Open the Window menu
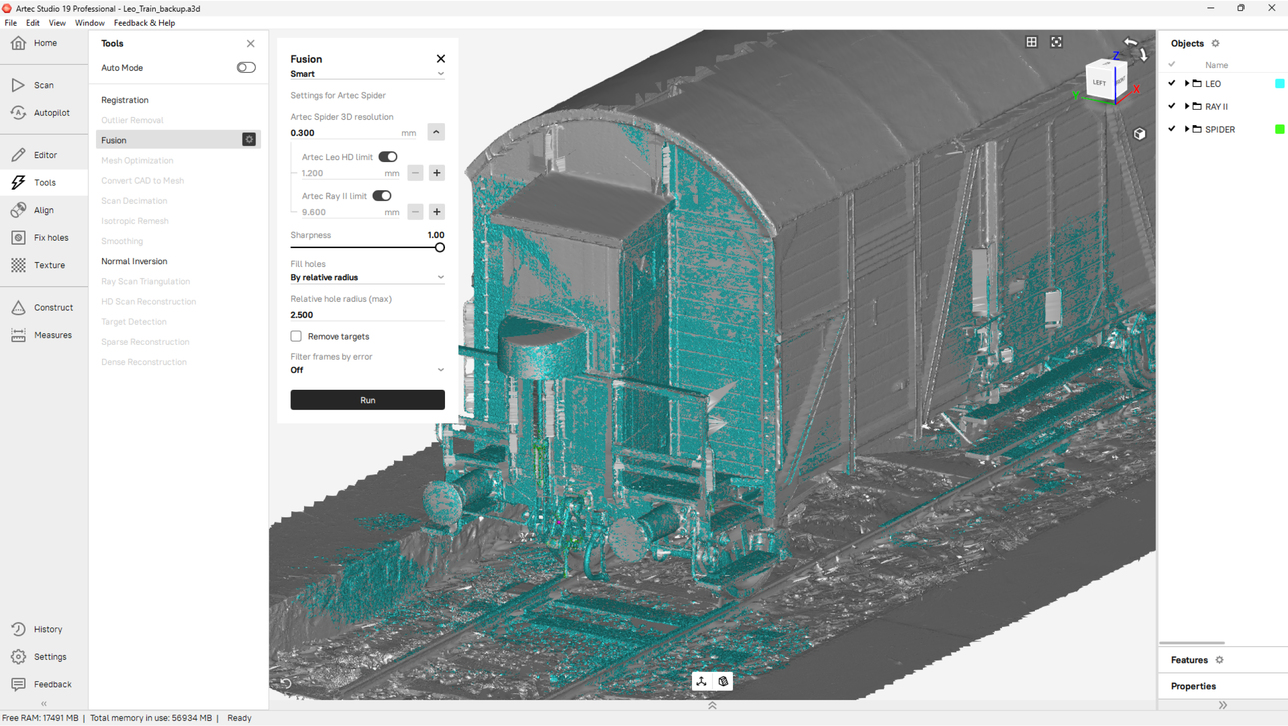Image resolution: width=1288 pixels, height=726 pixels. (x=89, y=23)
